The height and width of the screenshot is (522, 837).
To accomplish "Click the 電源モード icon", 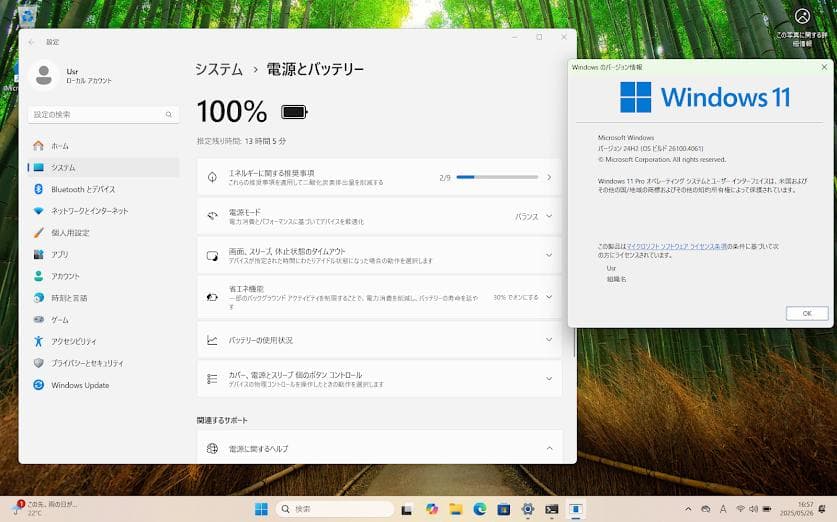I will tap(212, 216).
